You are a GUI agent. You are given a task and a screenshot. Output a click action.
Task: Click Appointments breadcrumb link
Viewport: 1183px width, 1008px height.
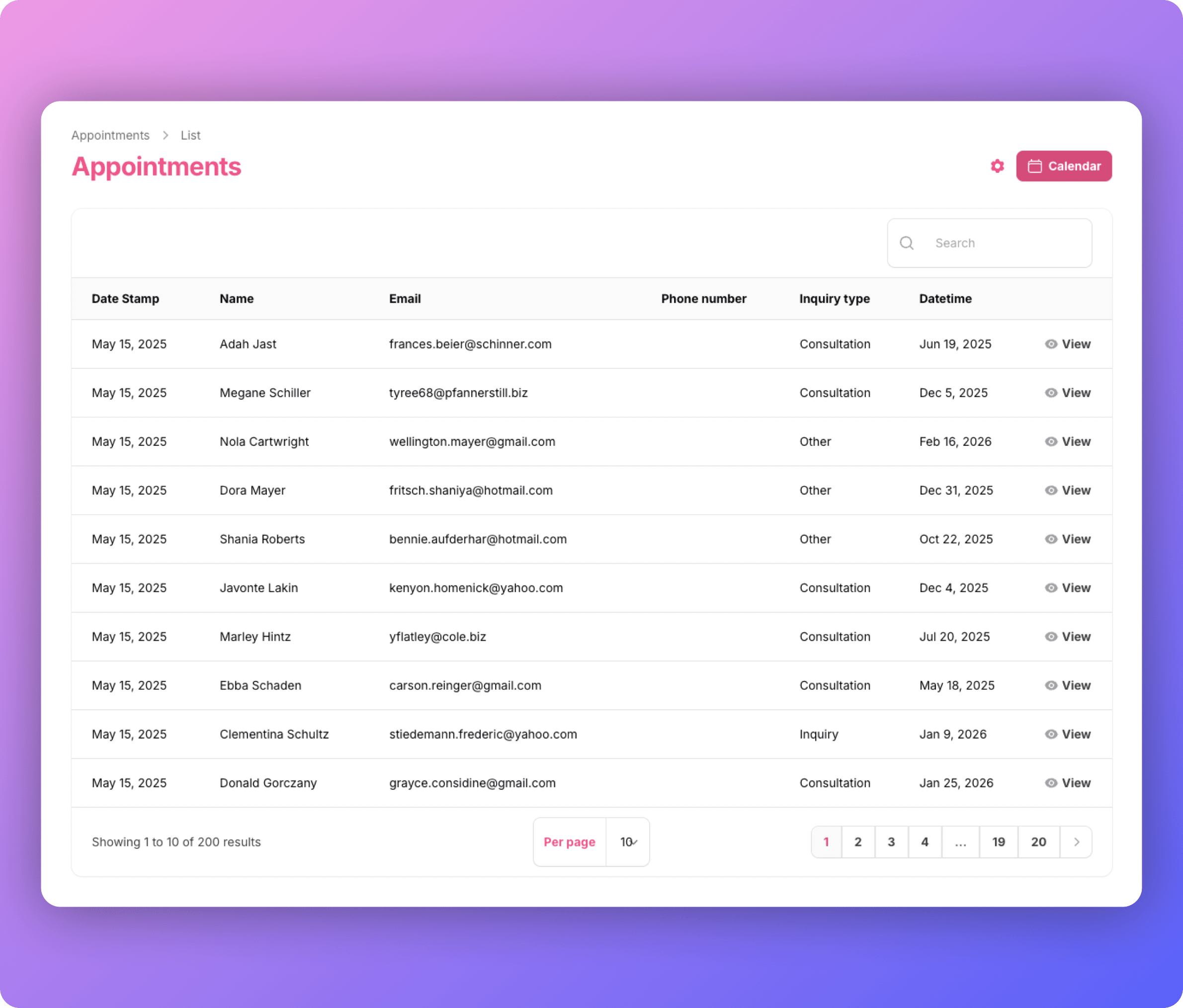[x=110, y=135]
